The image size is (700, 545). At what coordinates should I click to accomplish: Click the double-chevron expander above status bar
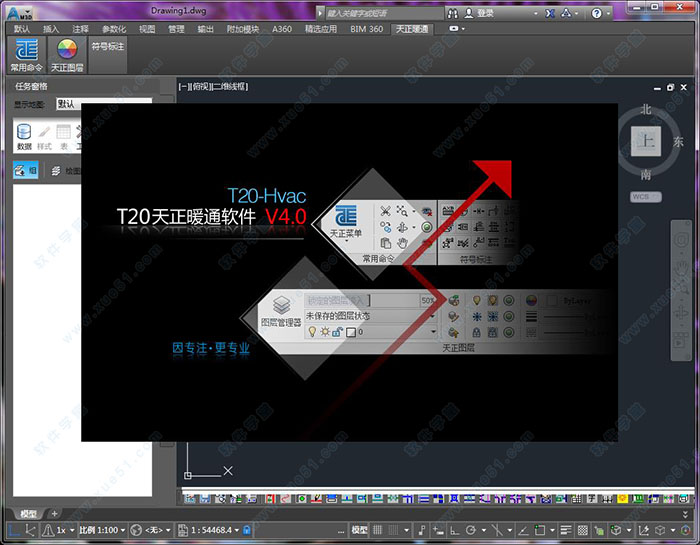(685, 514)
